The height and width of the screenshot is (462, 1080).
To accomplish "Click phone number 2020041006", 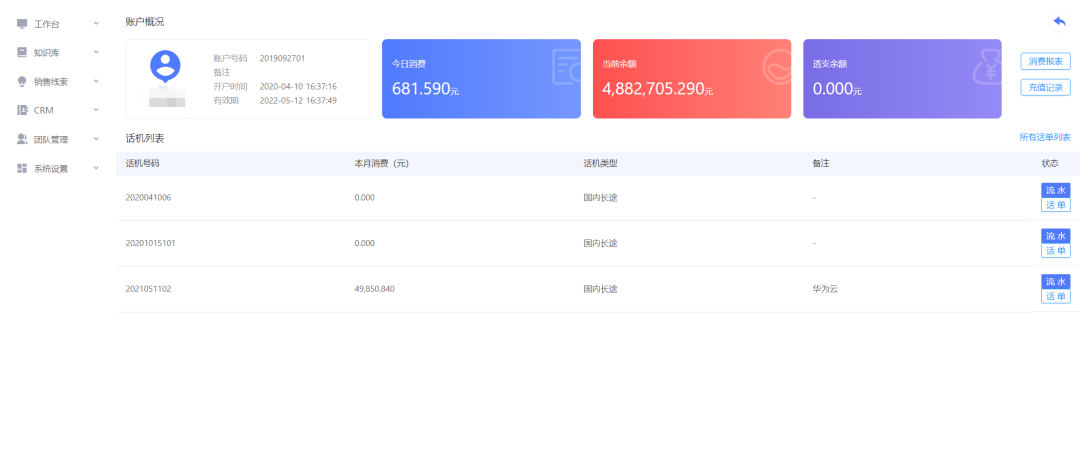I will [149, 198].
